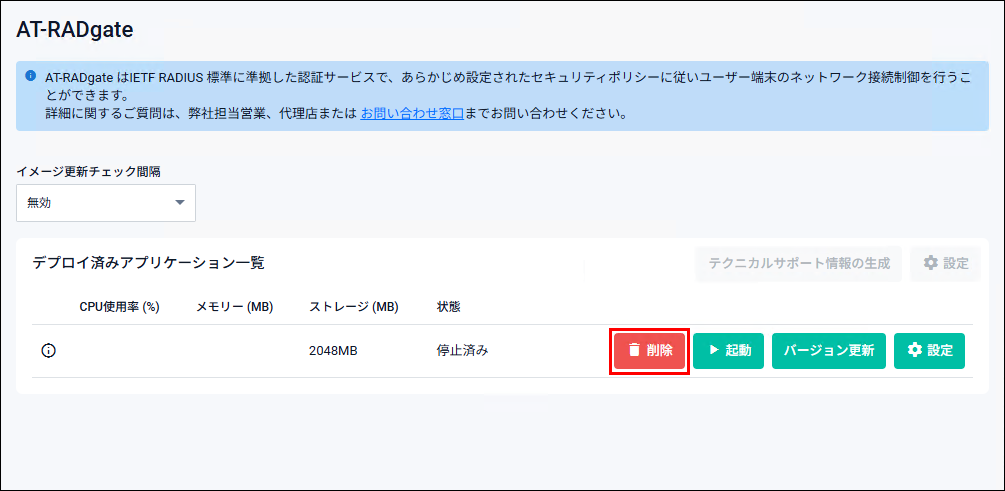Screen dimensions: 1005x491
Task: Delete the stopped application via 削除 button
Action: pos(649,351)
